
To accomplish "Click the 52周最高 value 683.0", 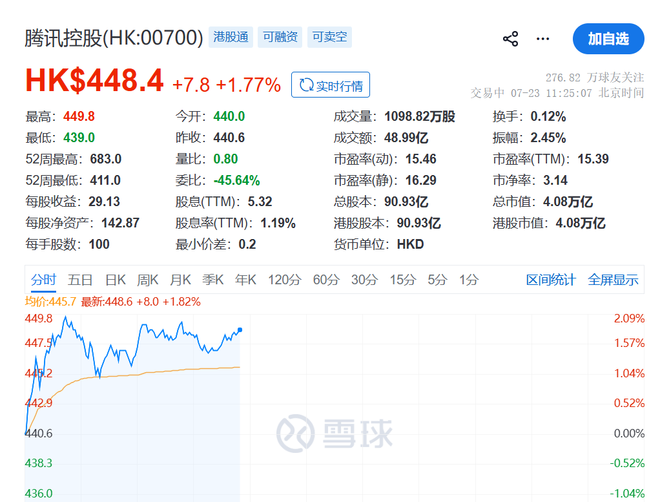I will (x=106, y=159).
